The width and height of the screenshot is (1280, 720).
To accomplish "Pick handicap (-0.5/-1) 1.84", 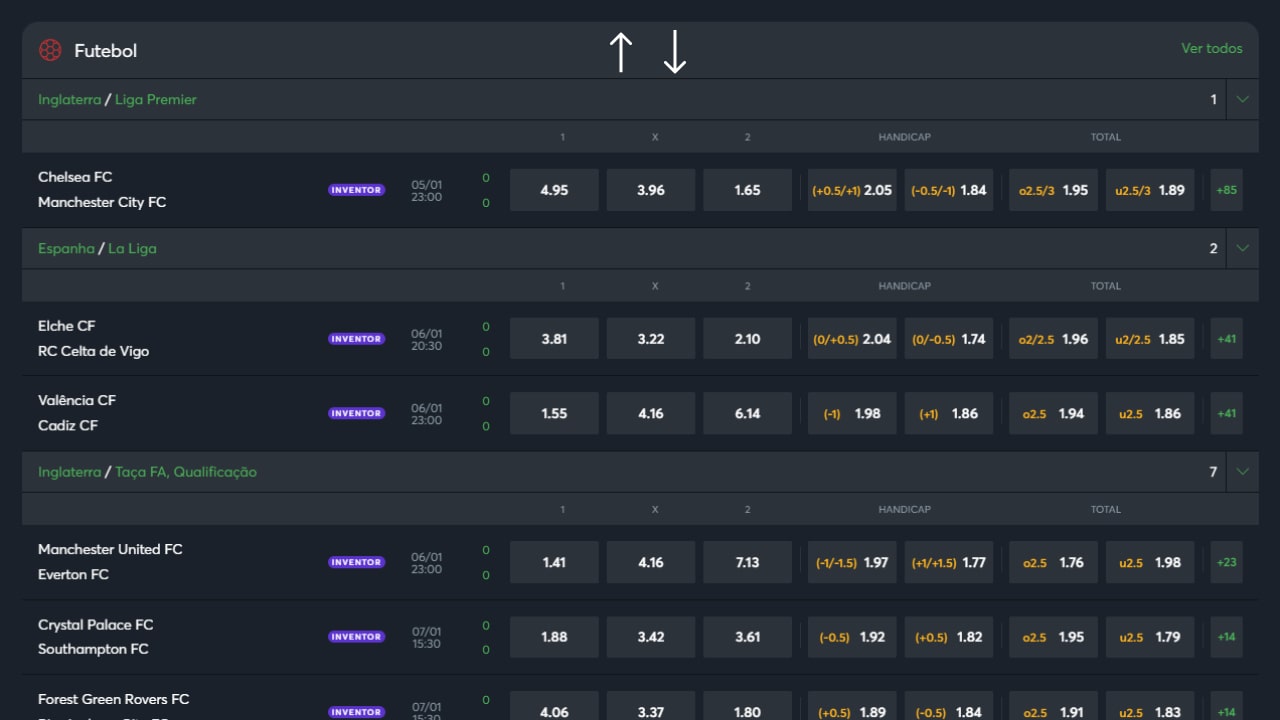I will coord(949,190).
